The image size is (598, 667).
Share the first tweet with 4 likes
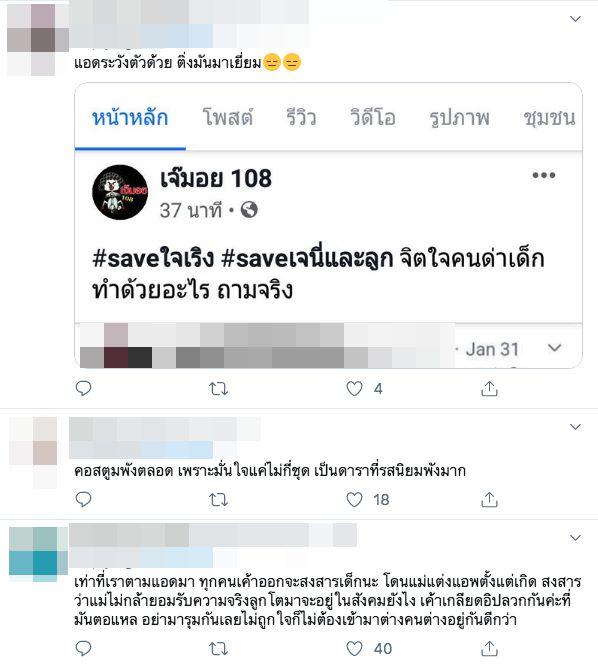489,388
